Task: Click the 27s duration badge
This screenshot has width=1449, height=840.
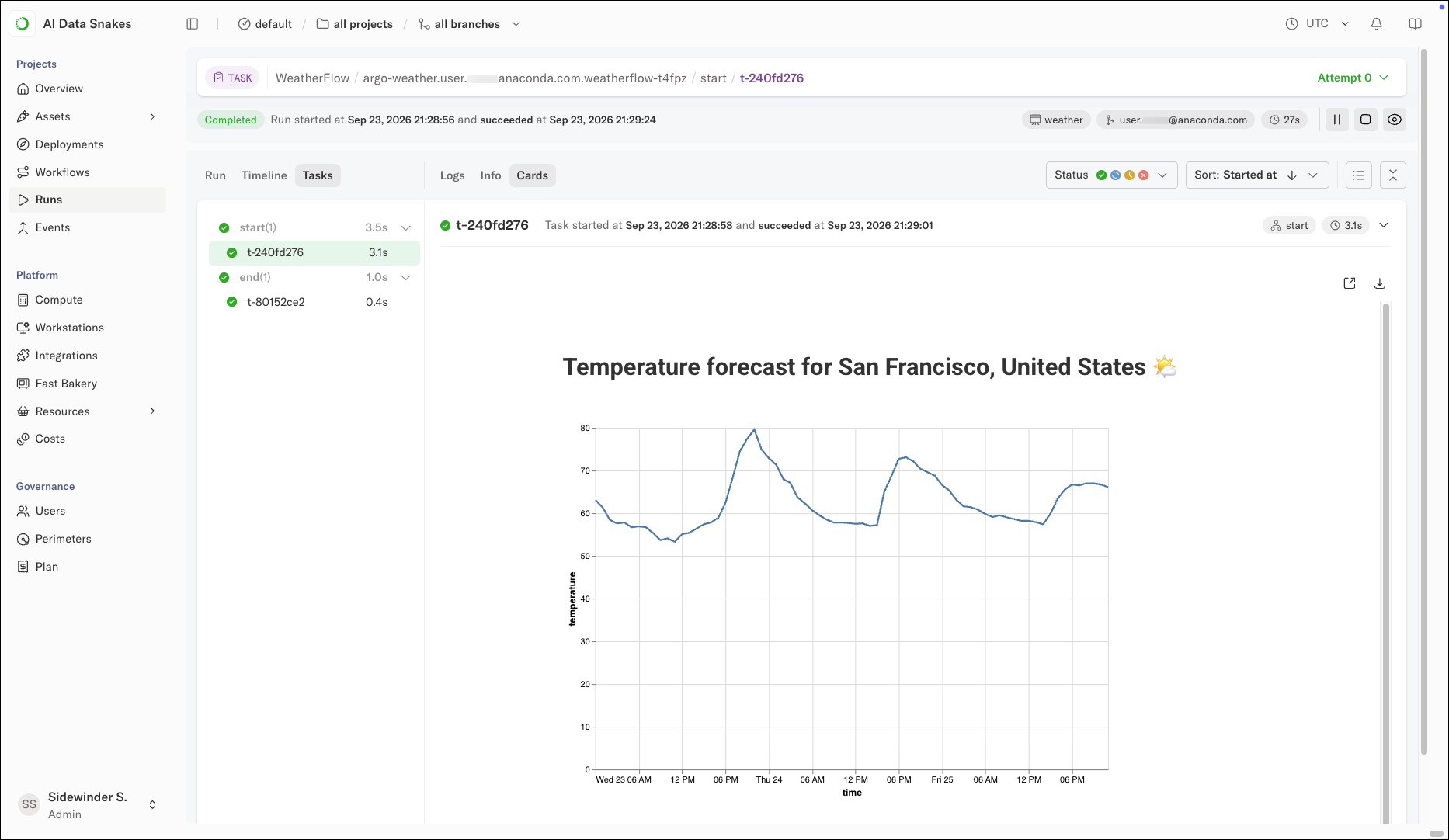Action: [1284, 120]
